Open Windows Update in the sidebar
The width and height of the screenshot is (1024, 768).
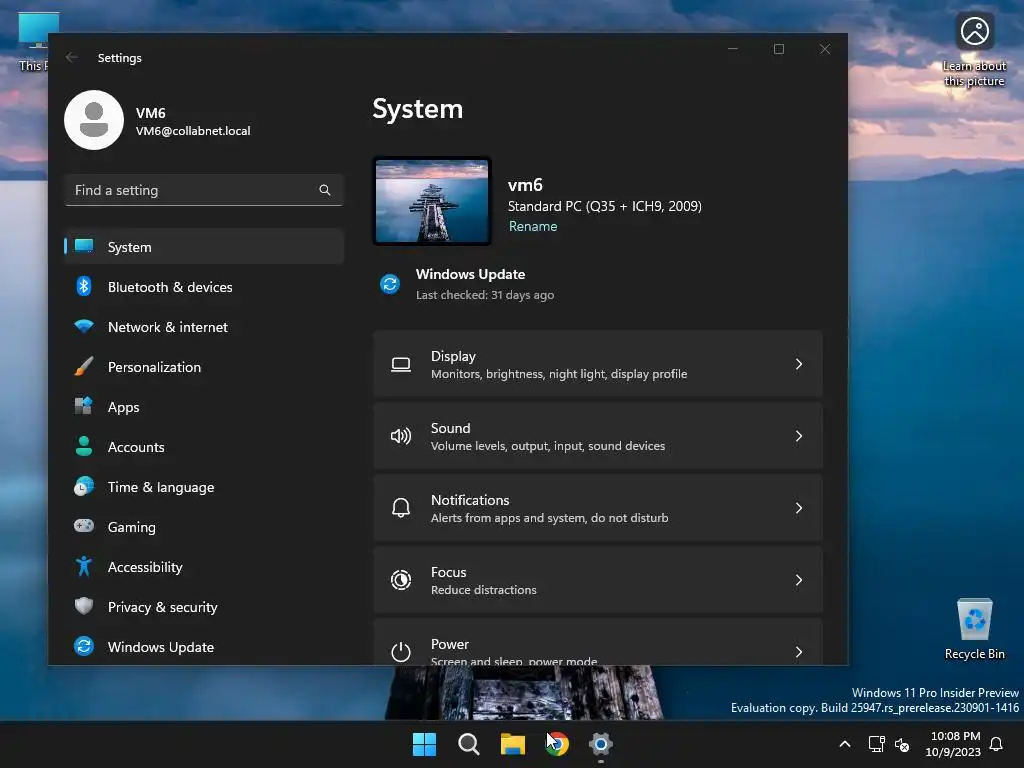(x=204, y=647)
